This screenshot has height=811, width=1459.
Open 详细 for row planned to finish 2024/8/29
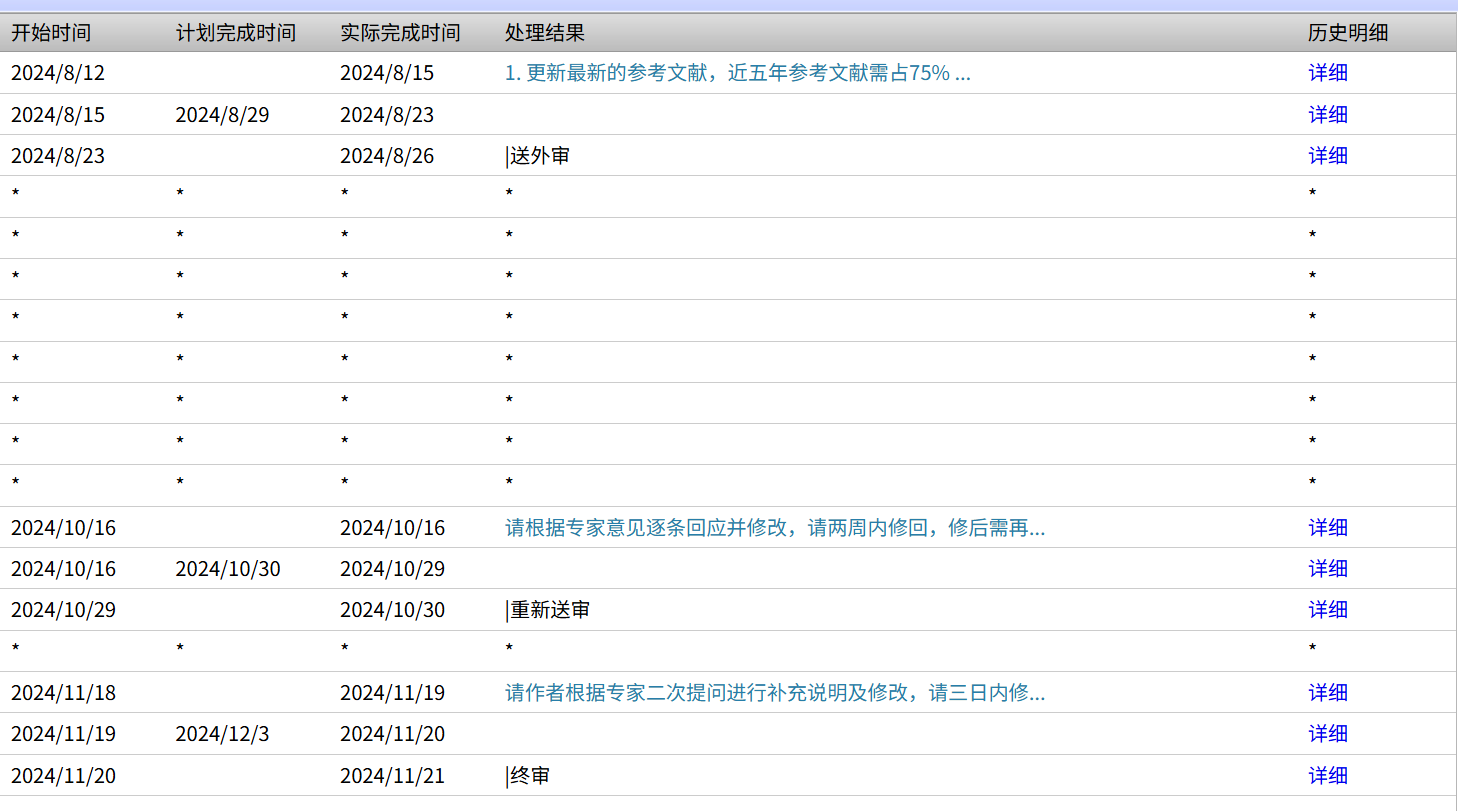pos(1327,115)
